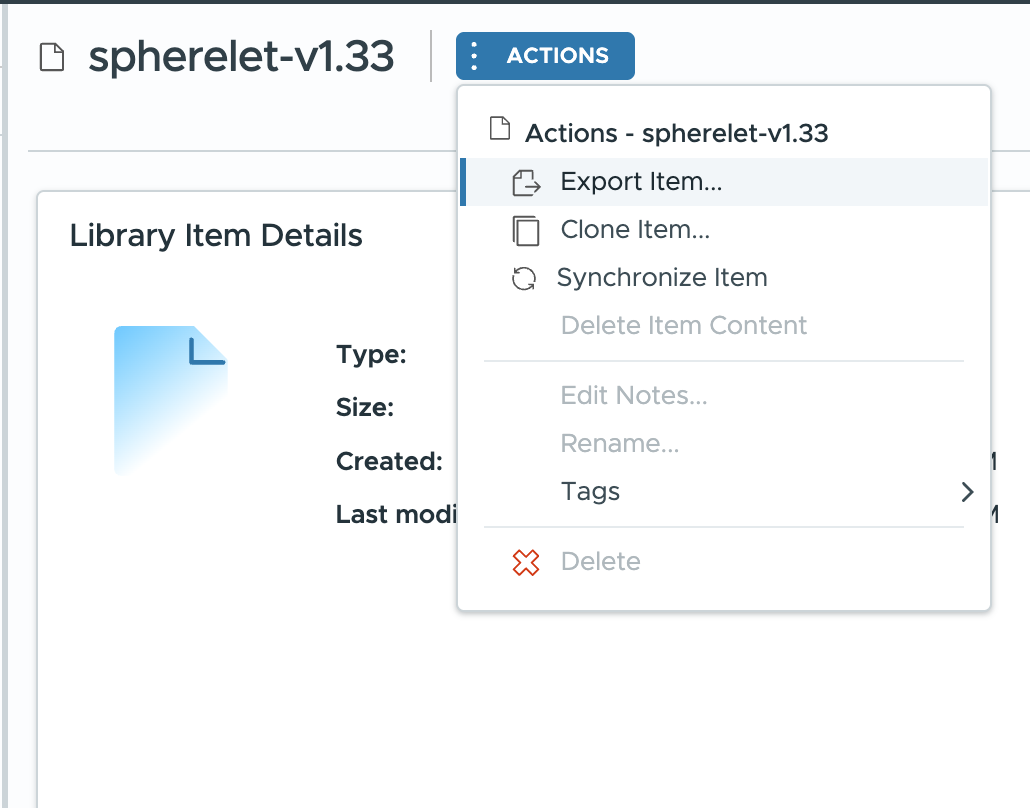This screenshot has height=808, width=1030.
Task: Click the large blue library item thumbnail
Action: click(171, 400)
